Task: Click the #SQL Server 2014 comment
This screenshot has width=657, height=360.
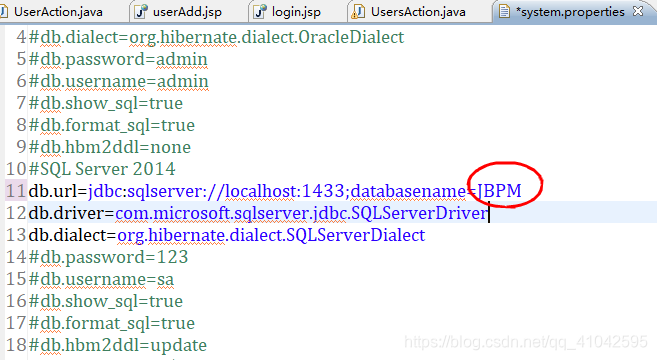Action: point(102,169)
